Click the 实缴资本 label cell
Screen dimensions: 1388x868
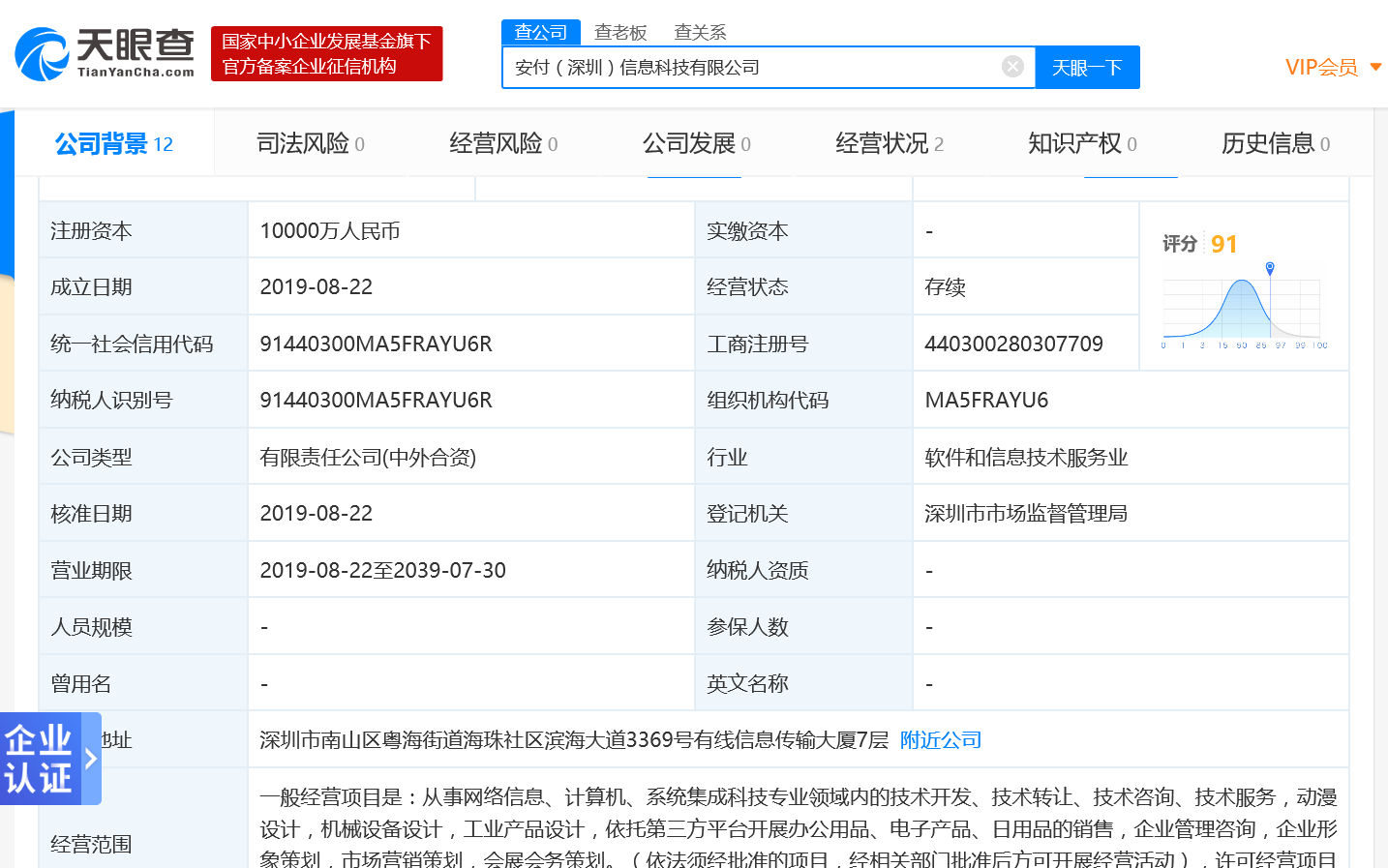tap(803, 230)
